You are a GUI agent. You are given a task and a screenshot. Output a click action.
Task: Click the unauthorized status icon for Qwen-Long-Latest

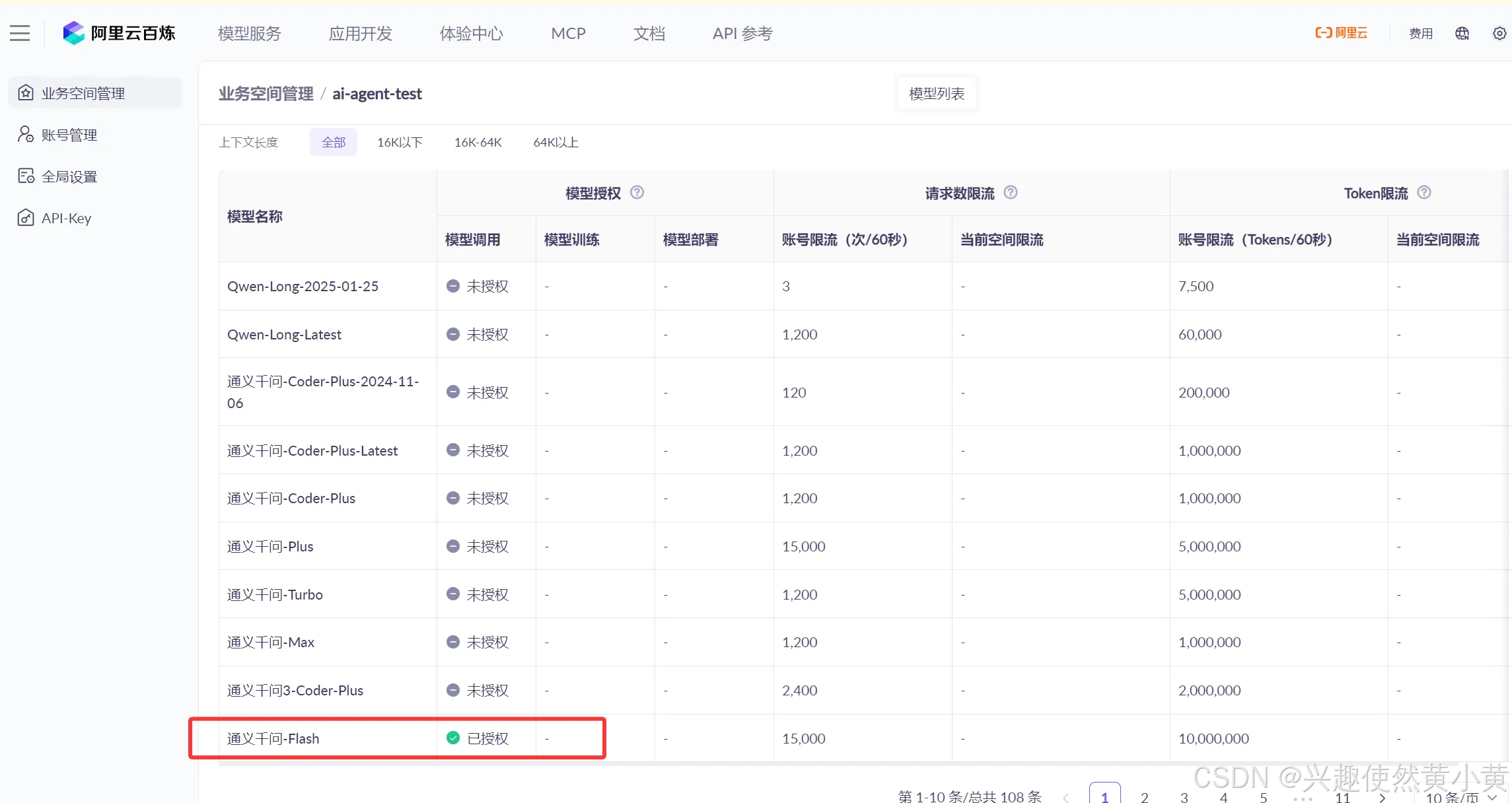(x=453, y=334)
